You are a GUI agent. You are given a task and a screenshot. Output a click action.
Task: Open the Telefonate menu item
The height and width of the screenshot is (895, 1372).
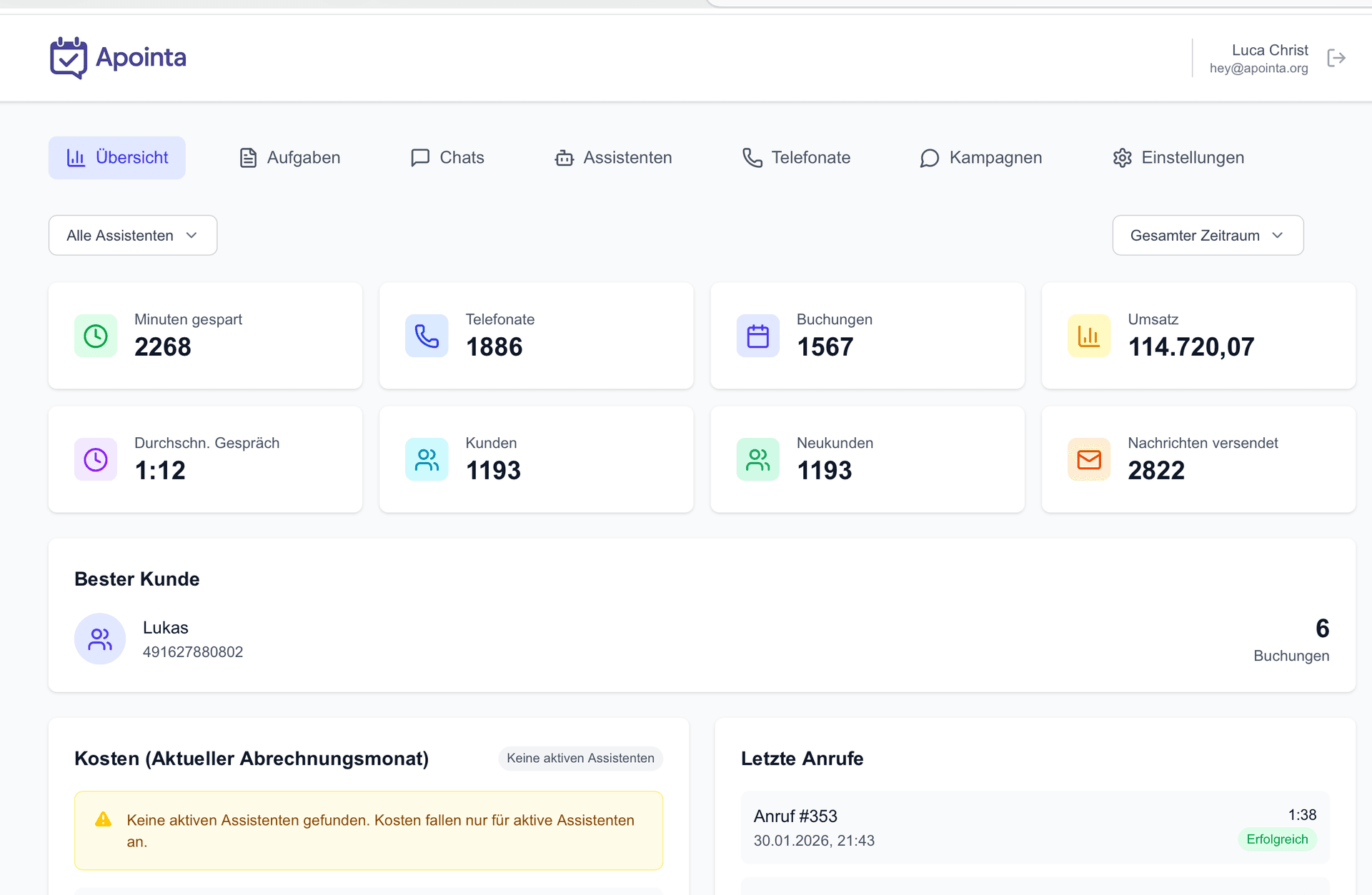pyautogui.click(x=795, y=158)
